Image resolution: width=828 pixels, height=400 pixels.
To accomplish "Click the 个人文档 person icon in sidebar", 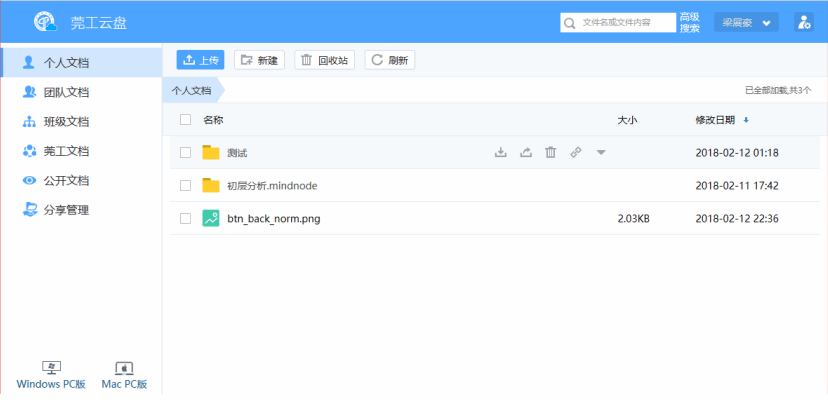I will 29,63.
